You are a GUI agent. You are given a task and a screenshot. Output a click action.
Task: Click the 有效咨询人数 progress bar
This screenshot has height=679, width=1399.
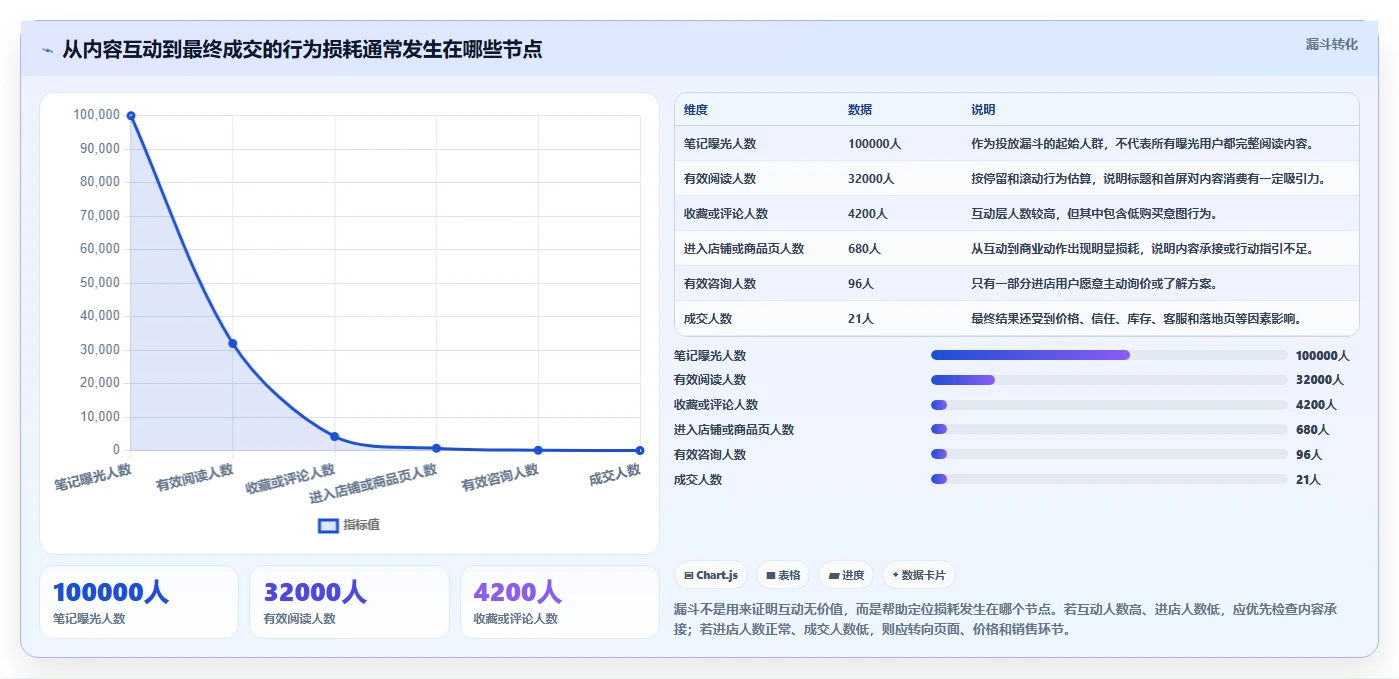coord(1109,455)
